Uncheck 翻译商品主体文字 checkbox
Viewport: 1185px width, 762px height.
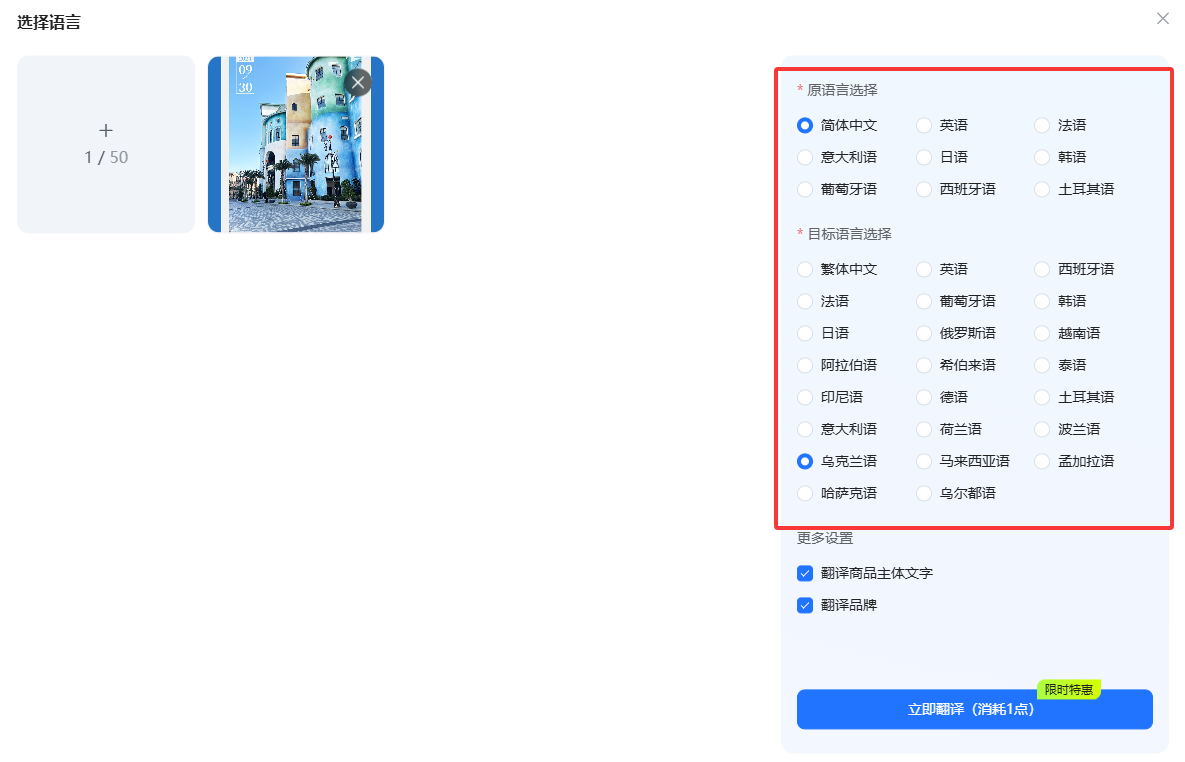tap(805, 573)
